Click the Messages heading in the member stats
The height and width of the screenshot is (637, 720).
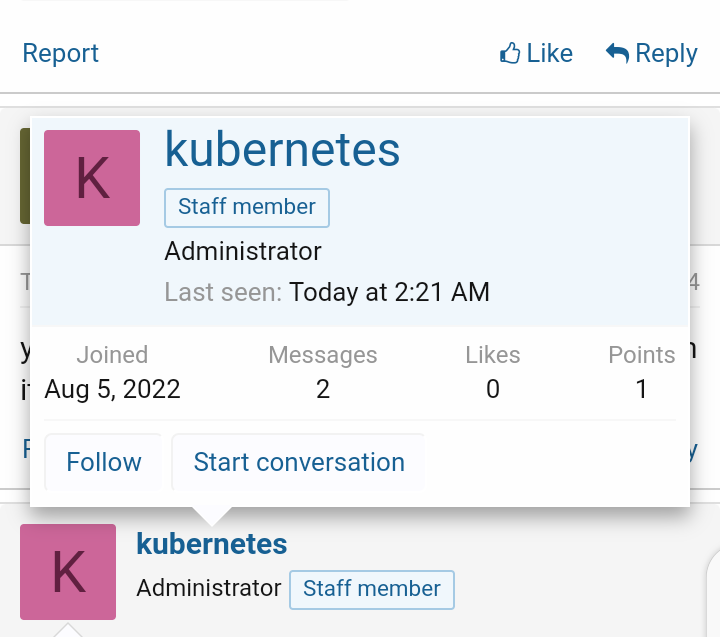pyautogui.click(x=323, y=355)
